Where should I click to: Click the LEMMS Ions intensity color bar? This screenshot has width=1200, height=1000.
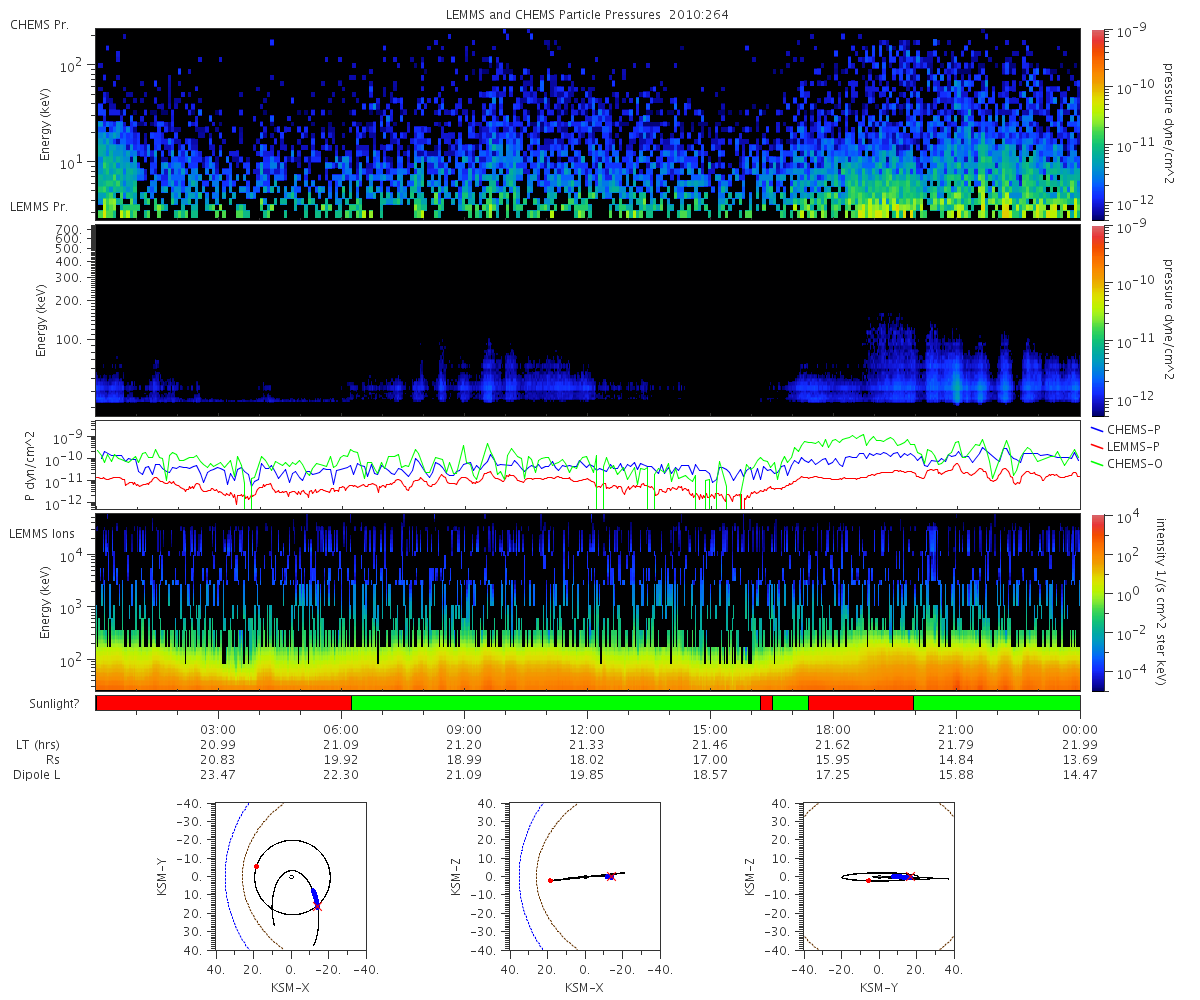1098,602
